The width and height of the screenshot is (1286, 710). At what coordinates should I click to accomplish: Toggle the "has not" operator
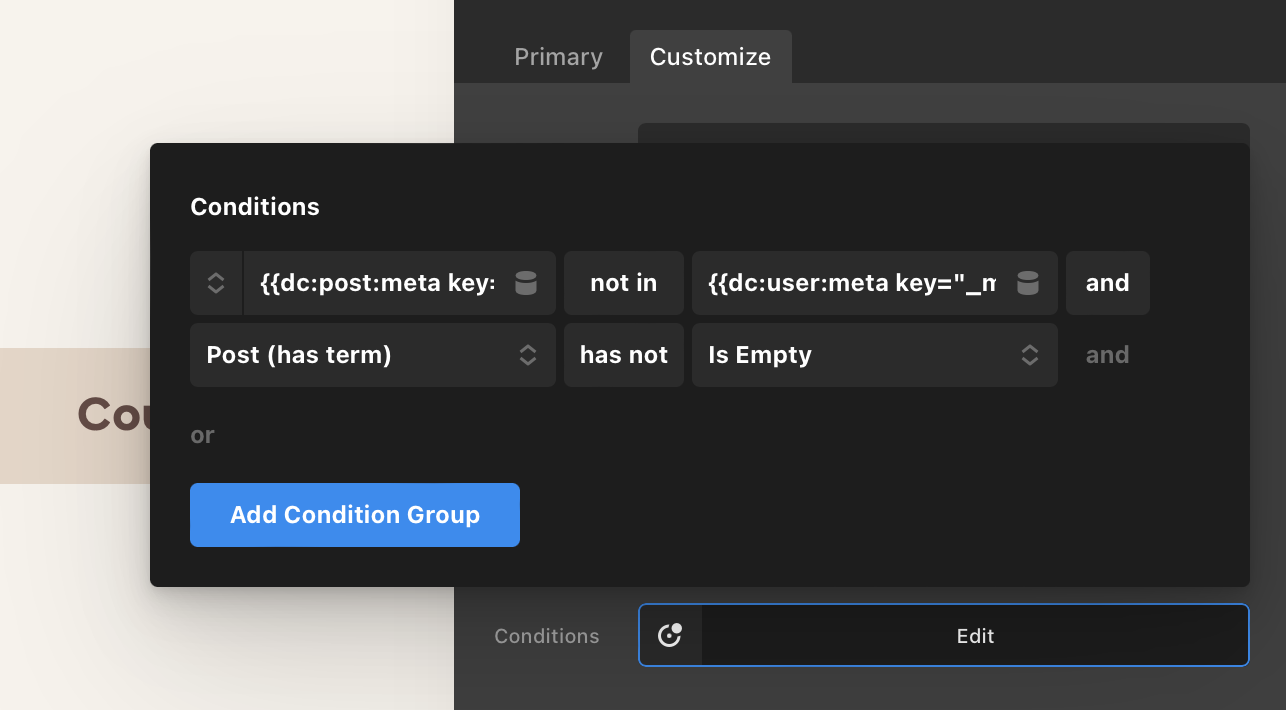tap(623, 355)
